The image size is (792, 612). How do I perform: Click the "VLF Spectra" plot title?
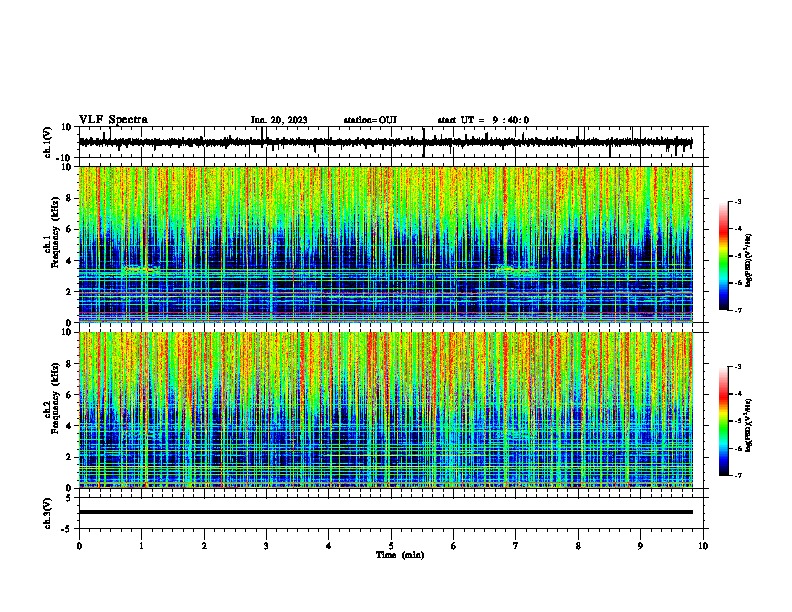(x=113, y=120)
